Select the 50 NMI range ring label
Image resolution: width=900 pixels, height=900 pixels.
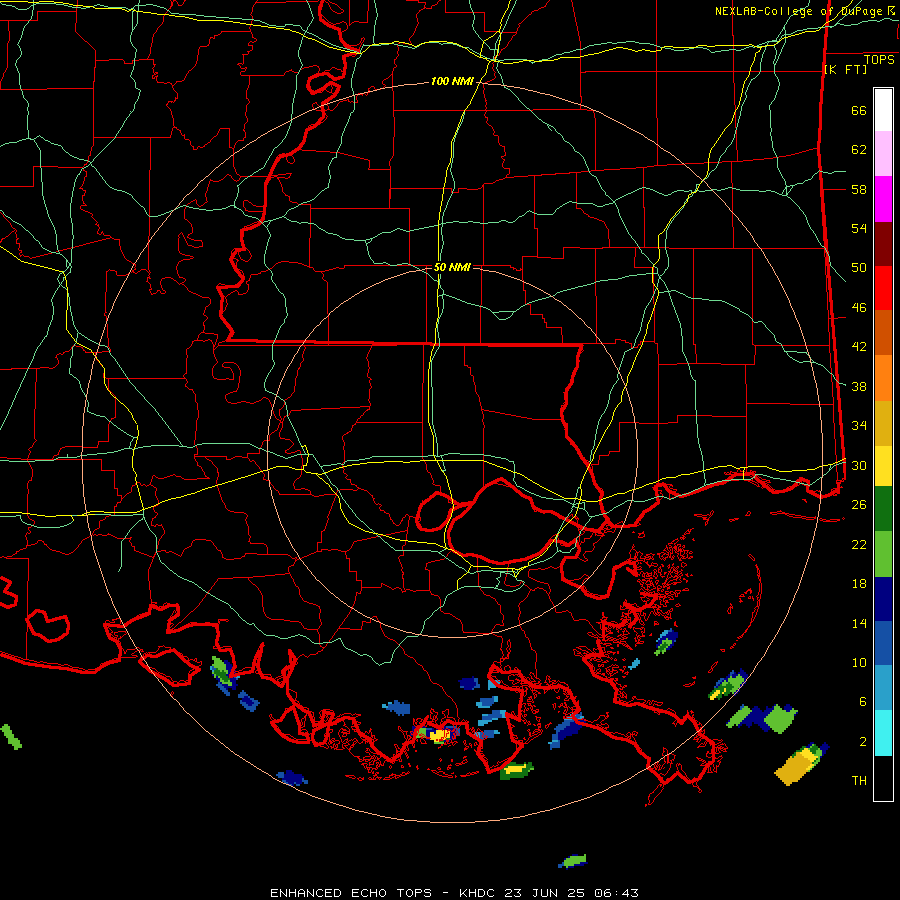pyautogui.click(x=452, y=267)
